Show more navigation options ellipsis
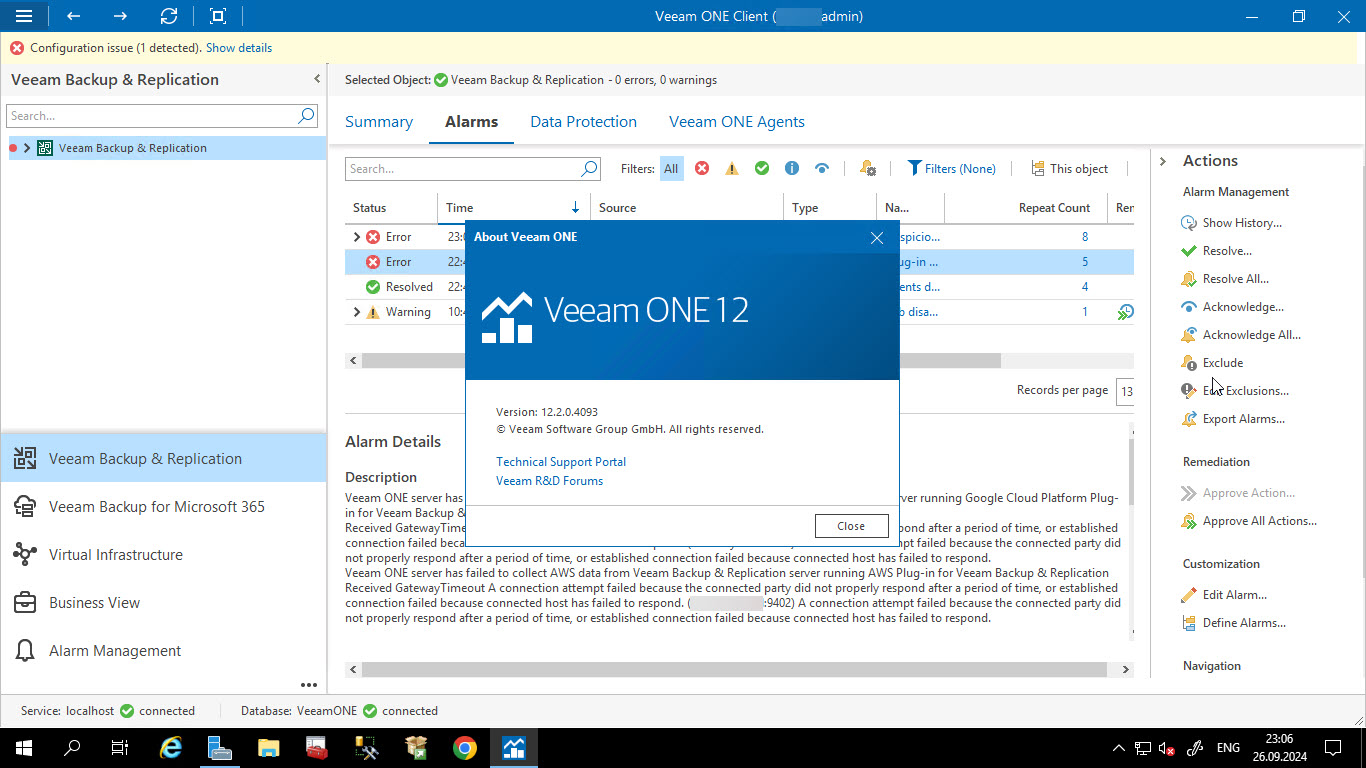Viewport: 1366px width, 768px height. tap(309, 685)
